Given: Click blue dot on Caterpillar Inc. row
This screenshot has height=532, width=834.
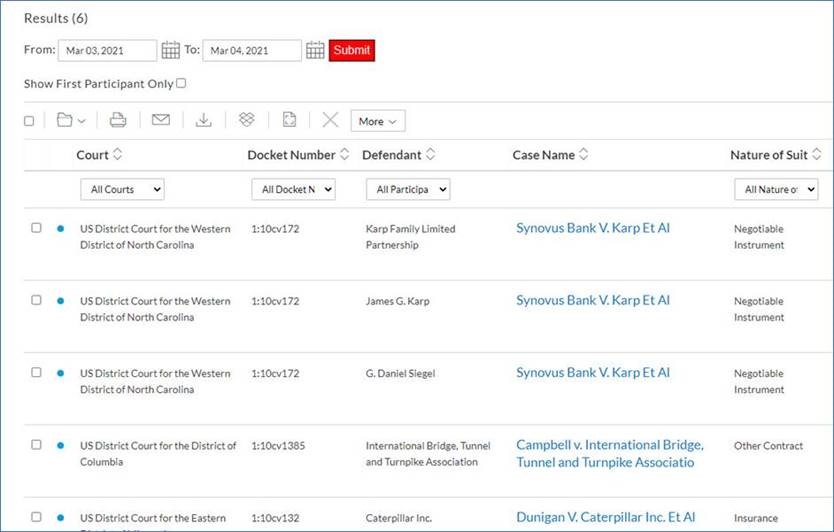Looking at the screenshot, I should (61, 518).
